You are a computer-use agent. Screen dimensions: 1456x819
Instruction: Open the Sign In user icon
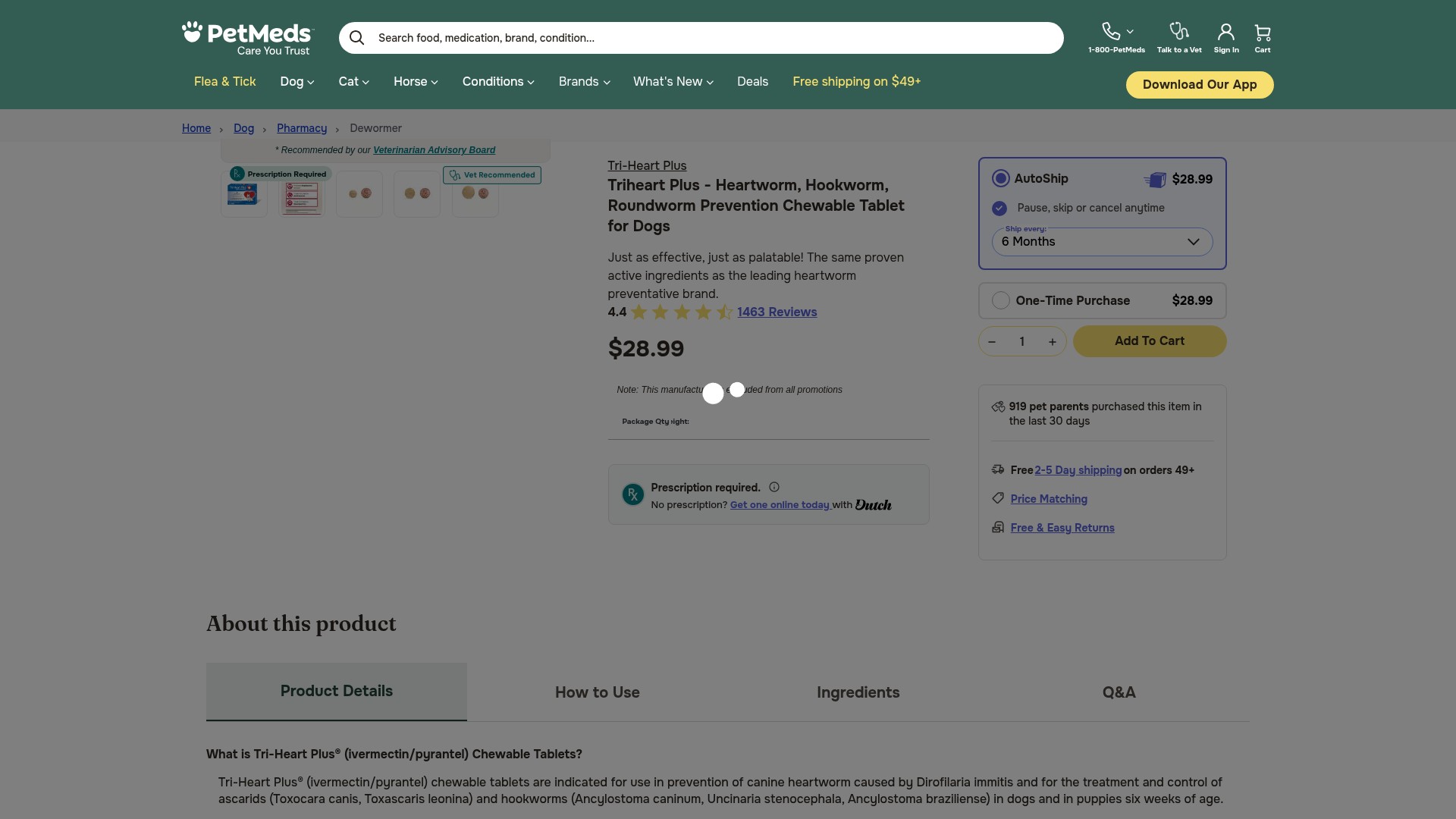coord(1226,32)
